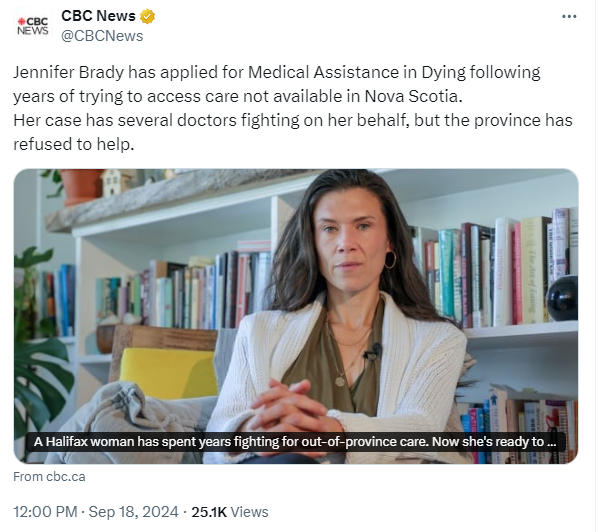Open the CBC News display name profile

(98, 16)
